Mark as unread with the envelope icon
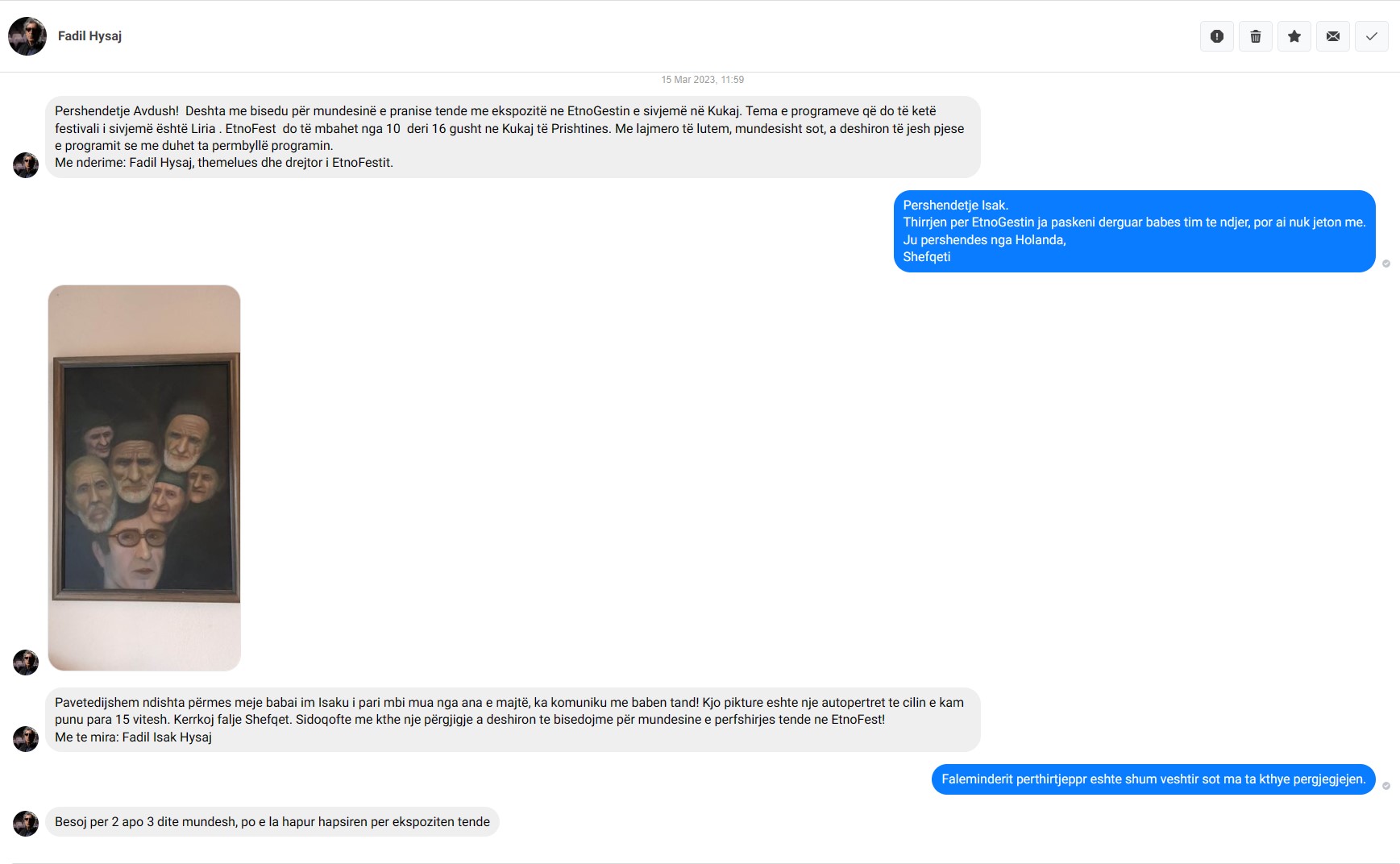The image size is (1400, 864). [1333, 36]
